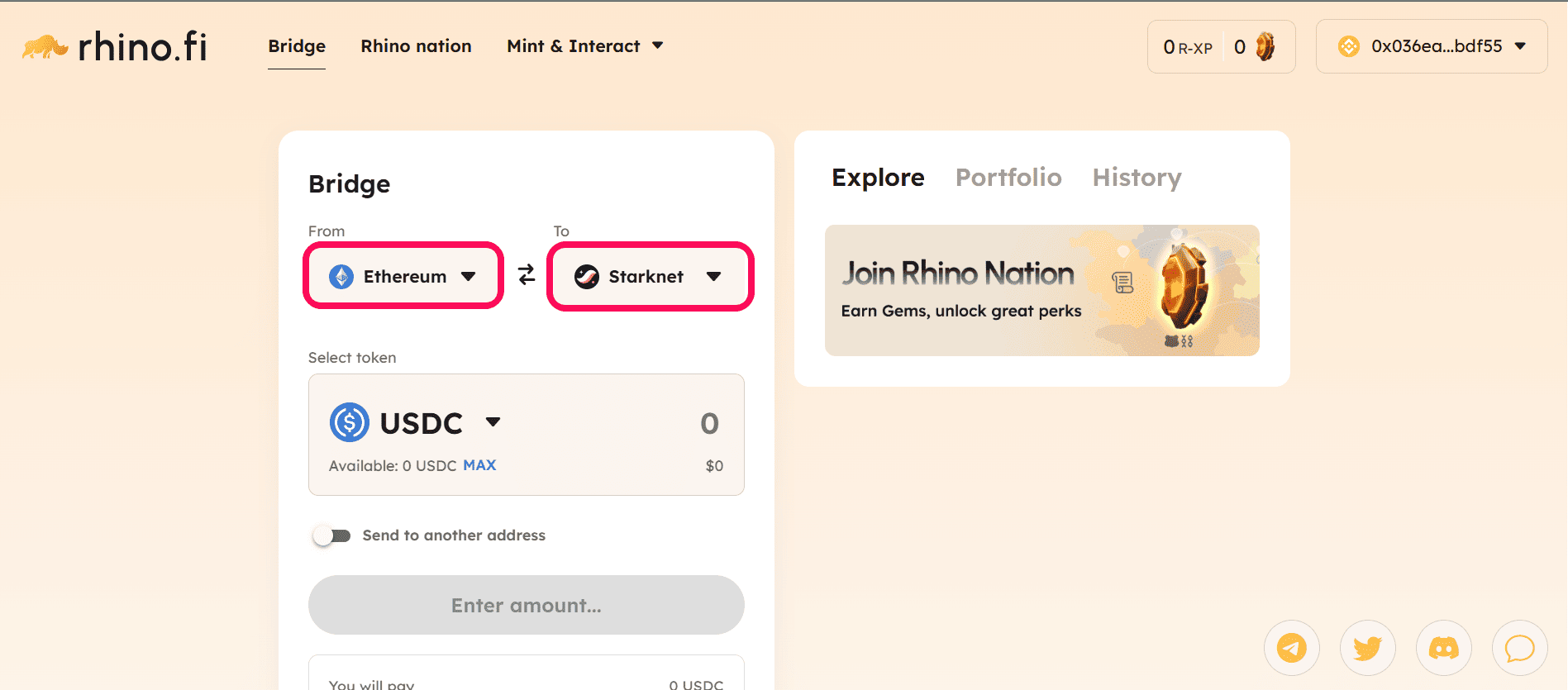Expand the Mint & Interact menu
1568x690 pixels.
(x=585, y=46)
